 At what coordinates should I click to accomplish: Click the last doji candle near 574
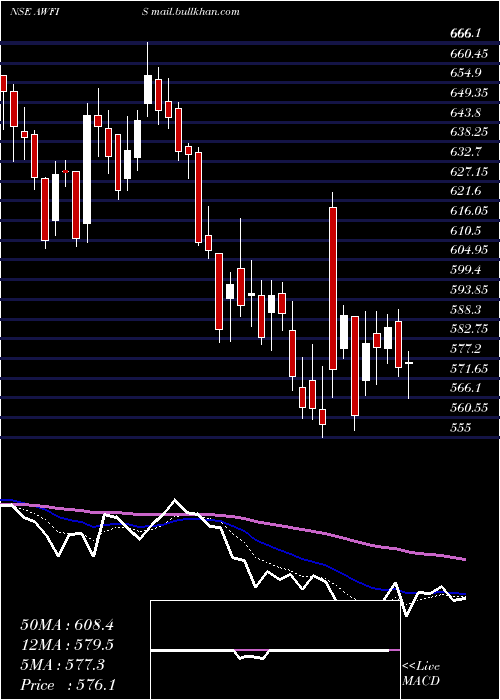[x=408, y=375]
